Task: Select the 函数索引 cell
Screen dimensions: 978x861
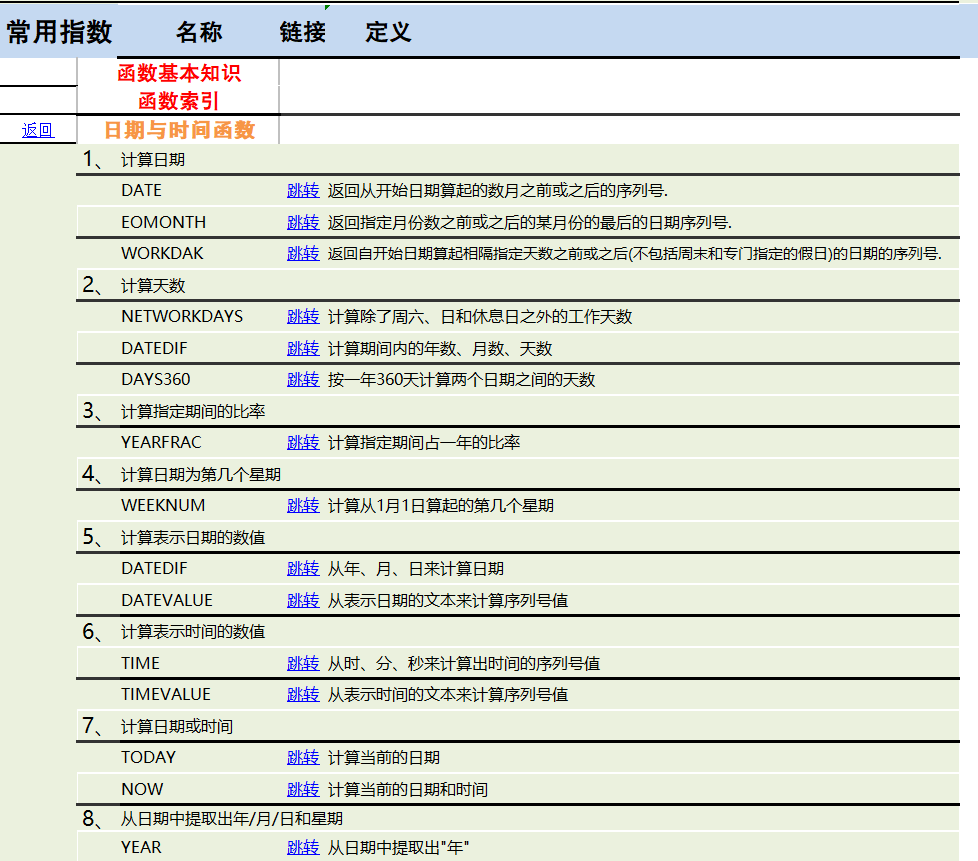Action: click(x=178, y=101)
